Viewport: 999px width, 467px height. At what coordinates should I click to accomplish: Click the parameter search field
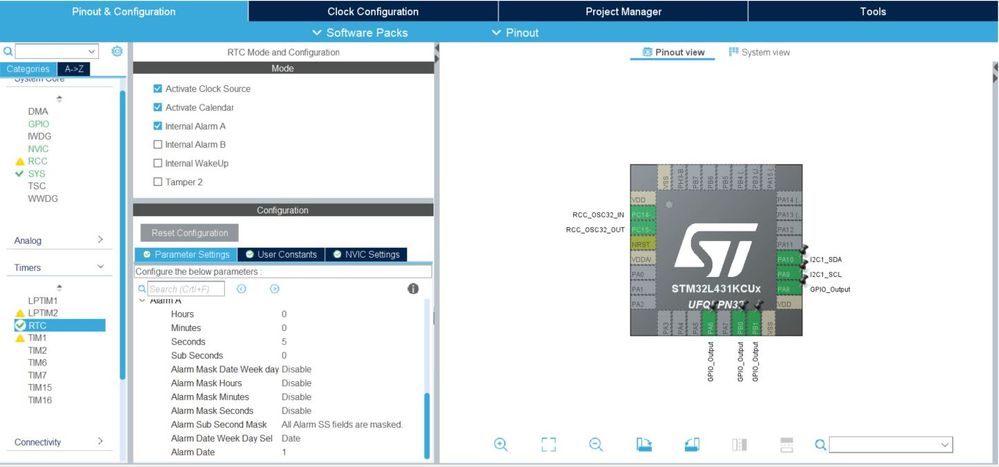pos(186,289)
